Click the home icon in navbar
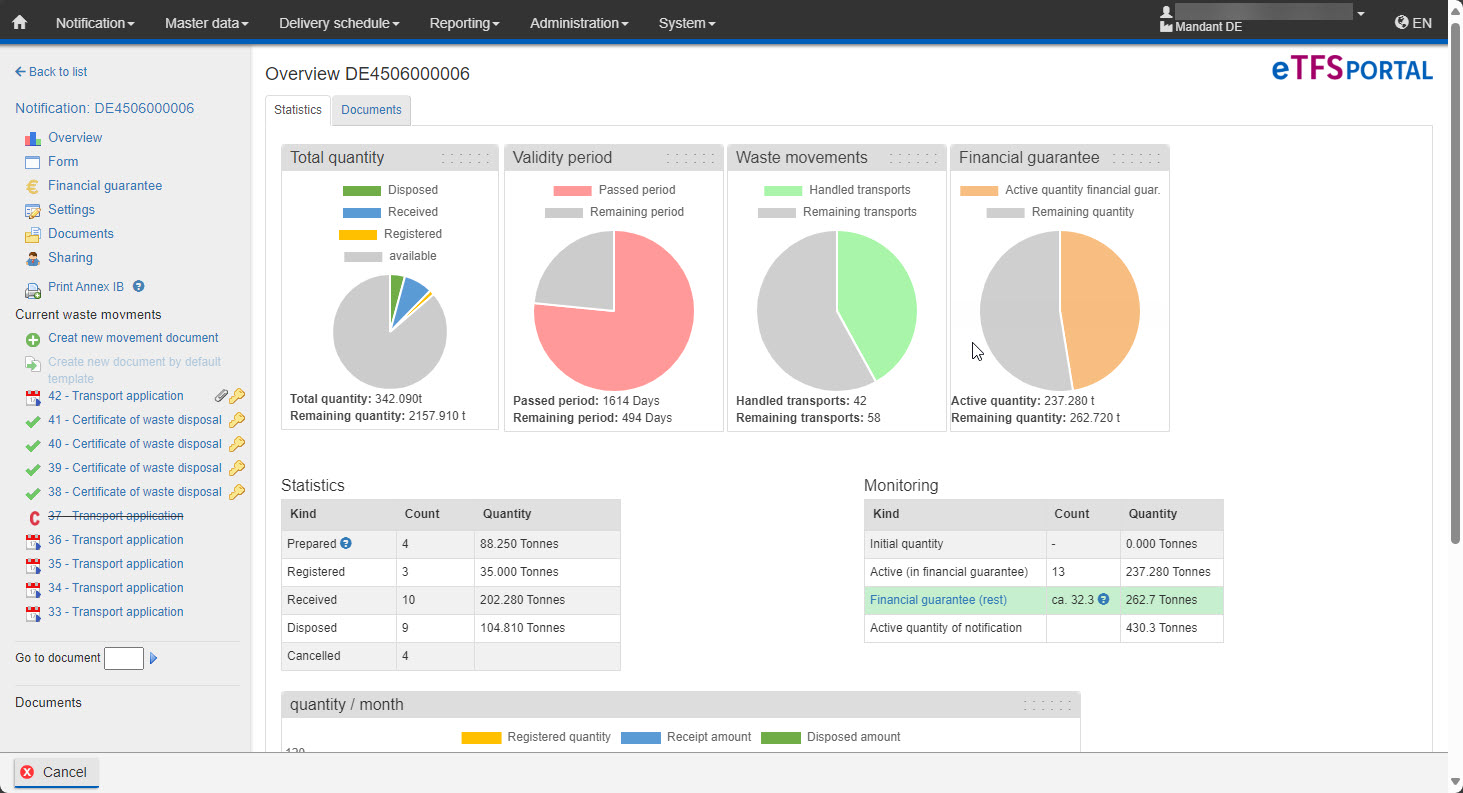 (x=19, y=22)
